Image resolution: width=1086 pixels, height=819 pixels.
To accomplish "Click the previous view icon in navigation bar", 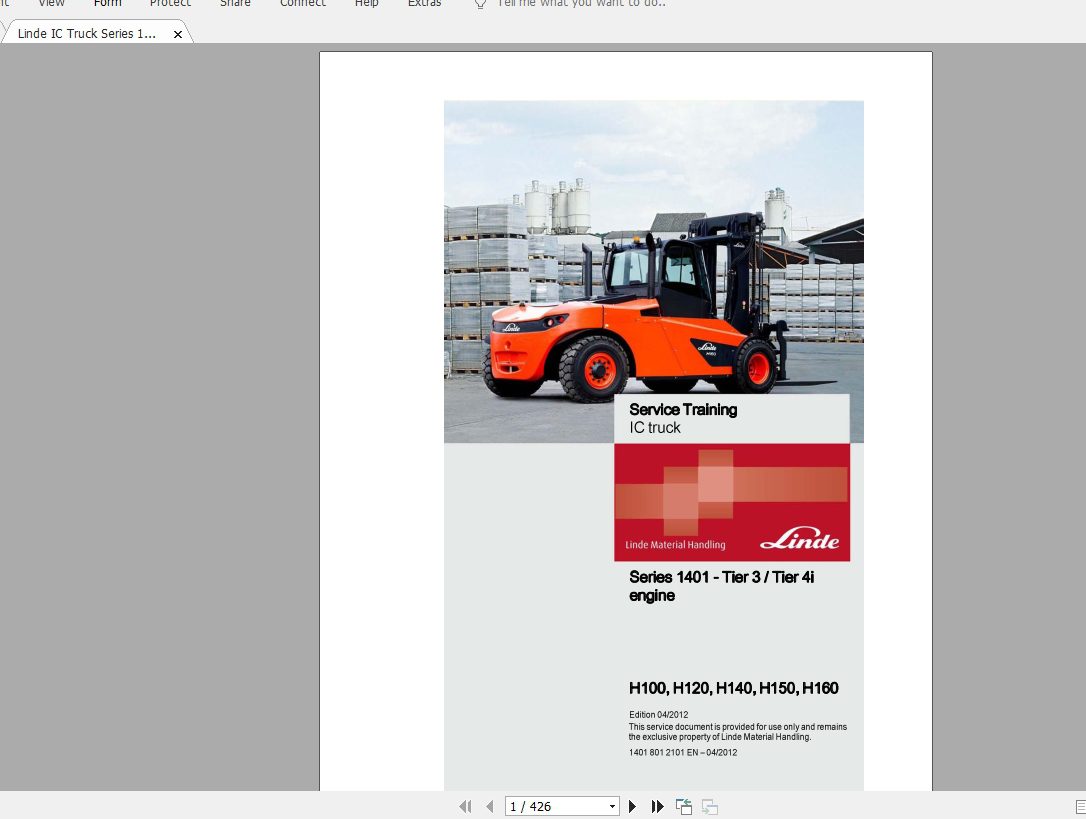I will click(x=684, y=807).
